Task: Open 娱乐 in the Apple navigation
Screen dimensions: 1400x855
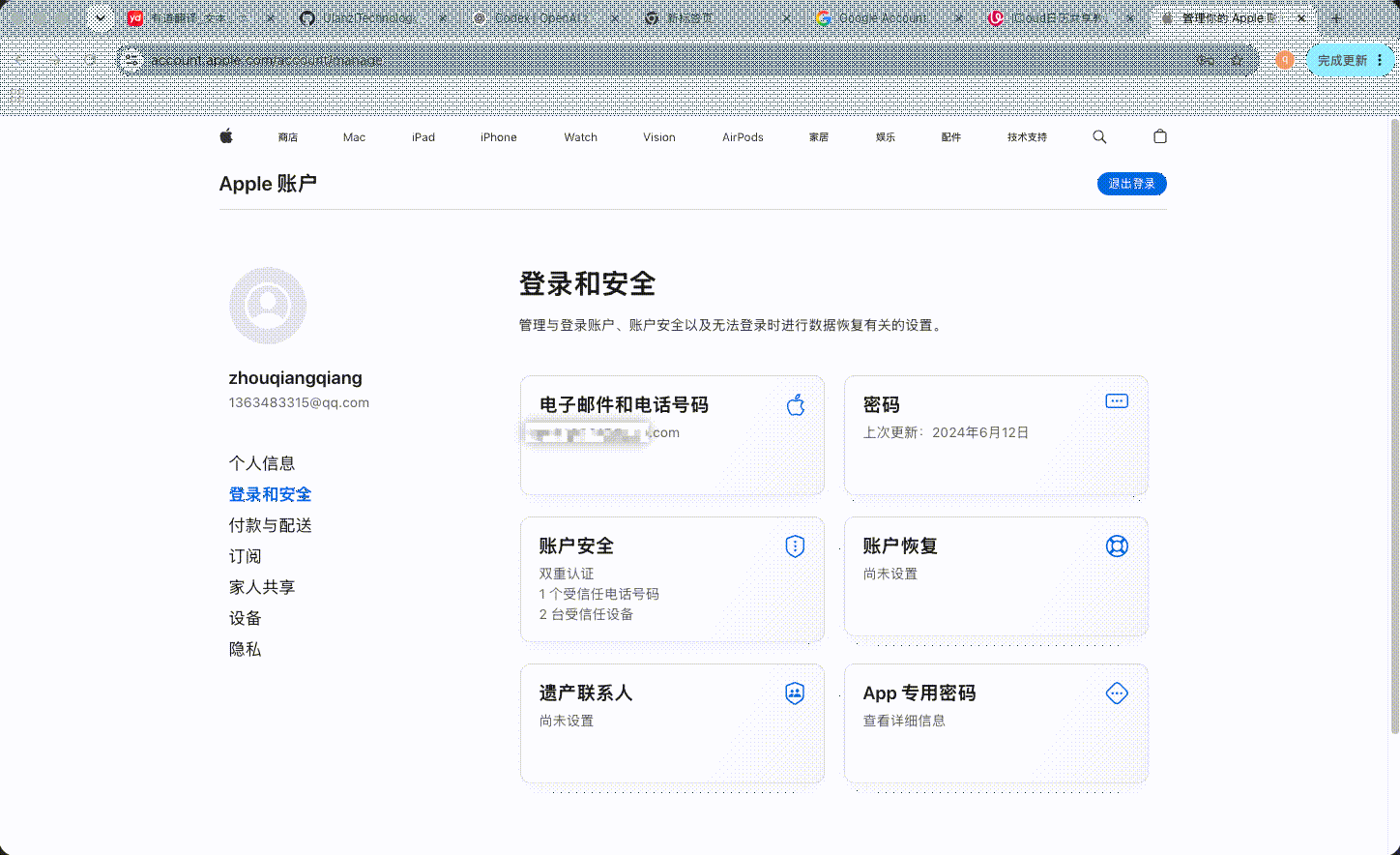Action: tap(886, 137)
